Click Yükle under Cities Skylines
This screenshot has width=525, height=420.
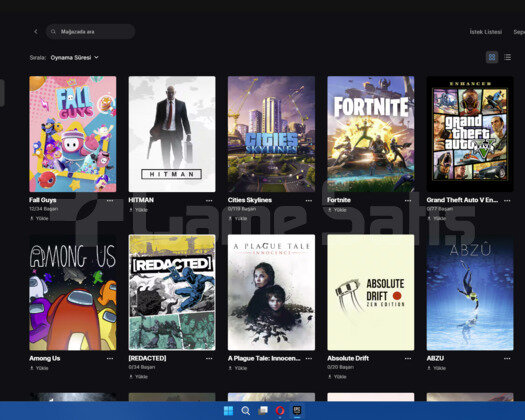pos(237,218)
